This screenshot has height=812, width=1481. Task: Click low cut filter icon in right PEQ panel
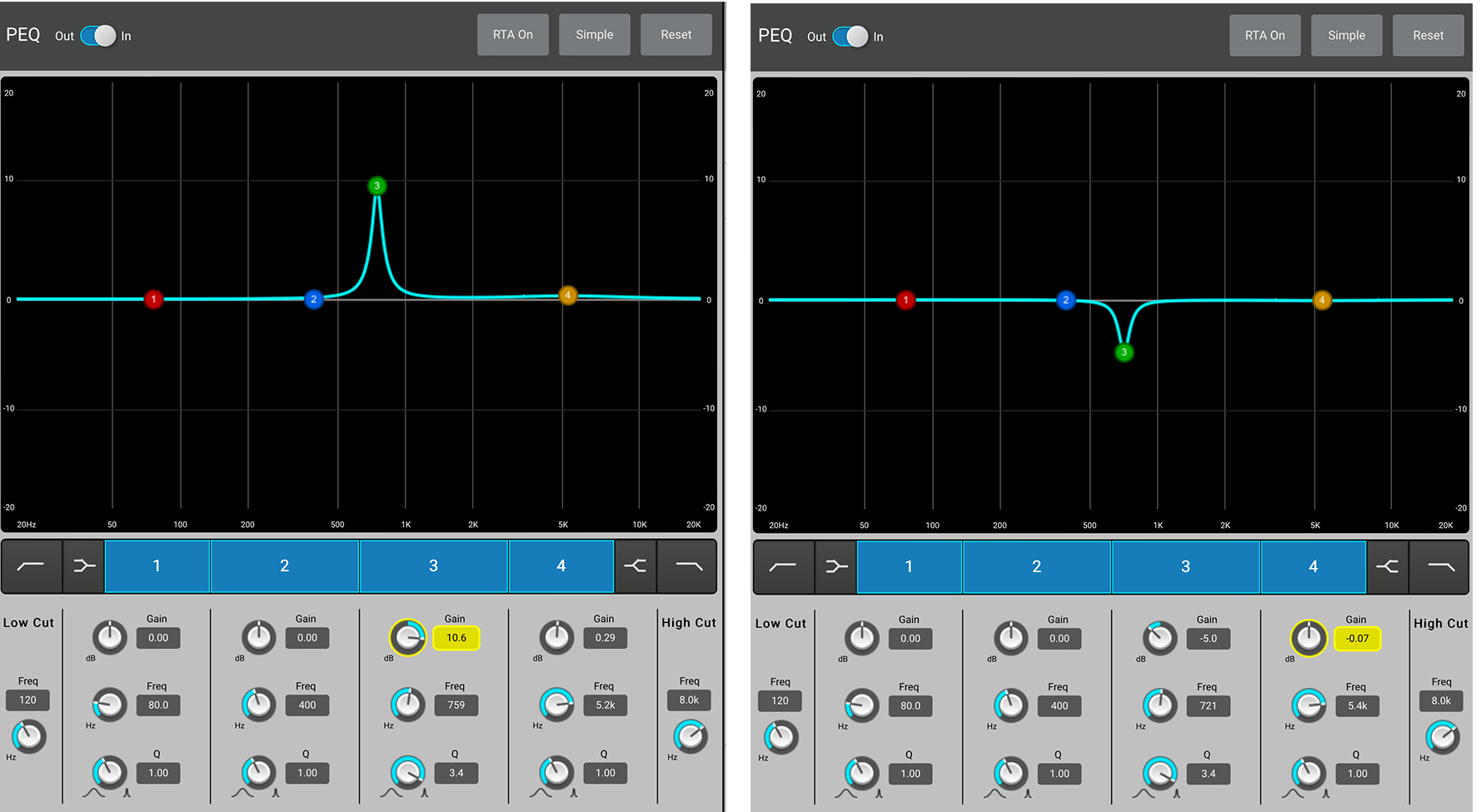(784, 567)
